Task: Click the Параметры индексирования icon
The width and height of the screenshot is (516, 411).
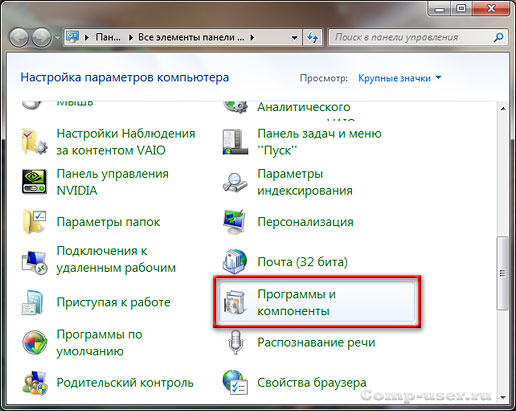Action: 235,182
